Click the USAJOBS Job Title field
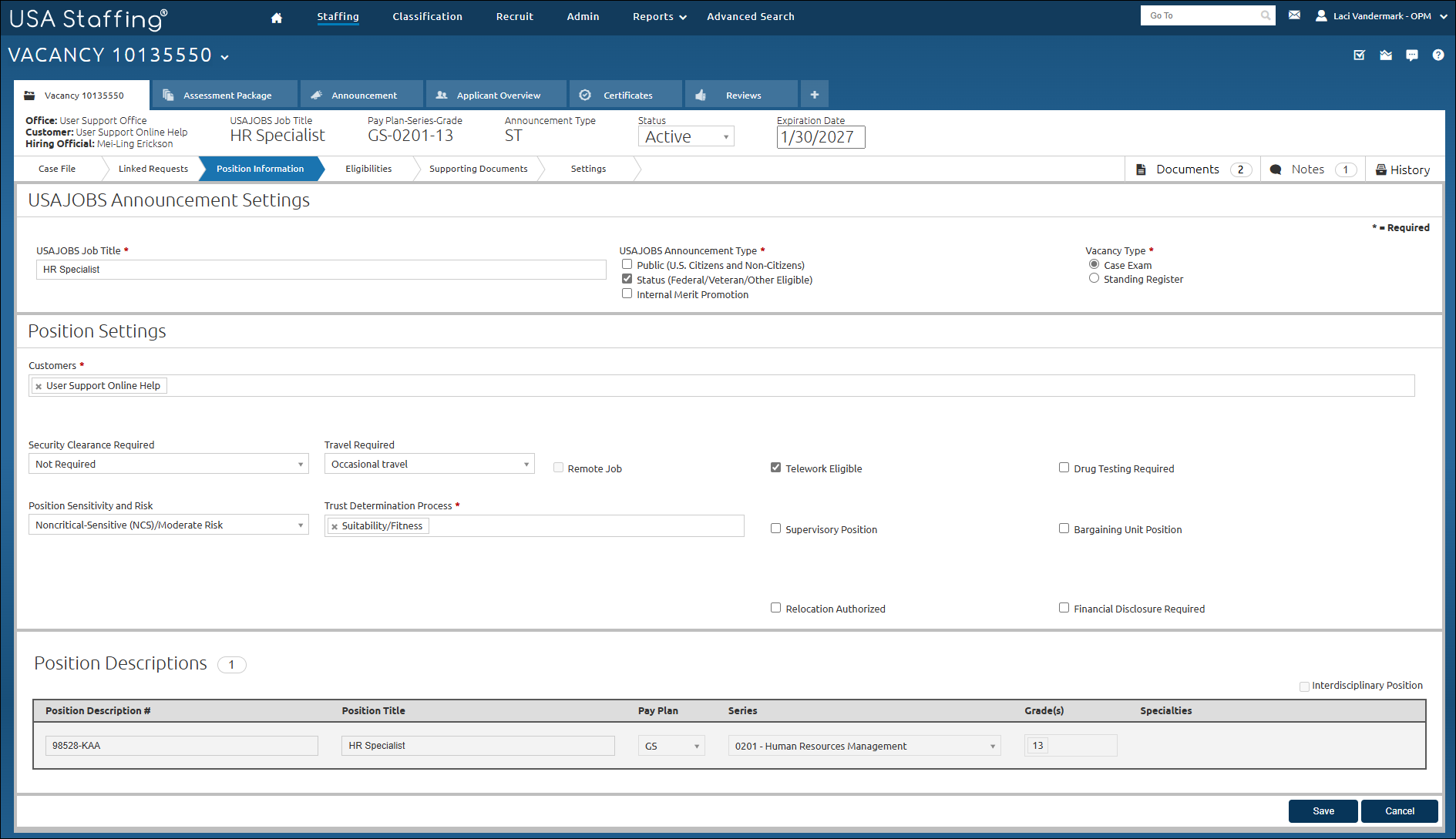Image resolution: width=1456 pixels, height=839 pixels. (x=321, y=270)
